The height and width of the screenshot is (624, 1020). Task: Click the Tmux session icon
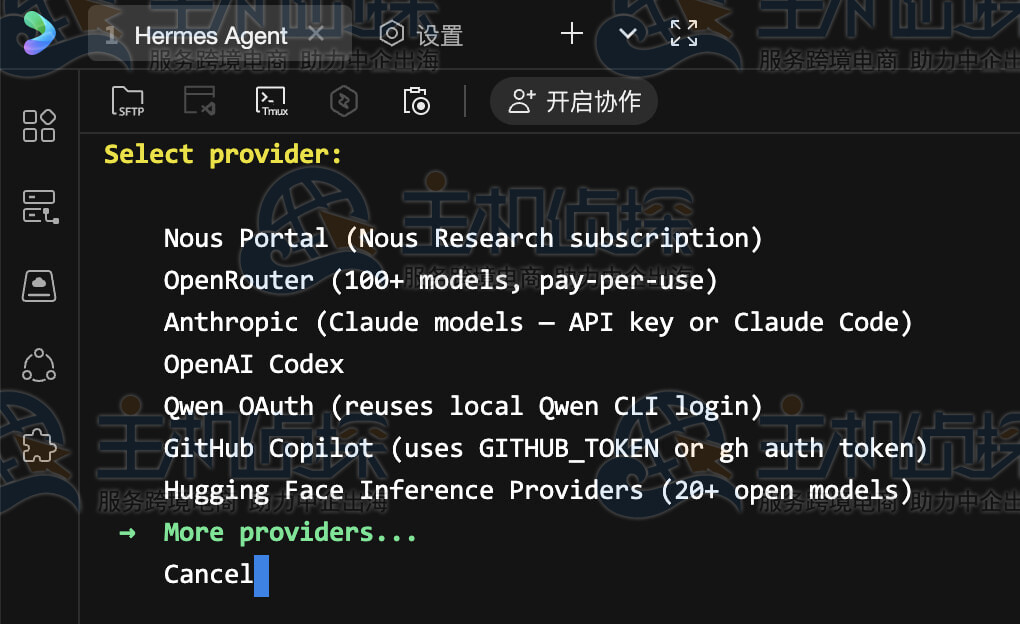tap(272, 101)
